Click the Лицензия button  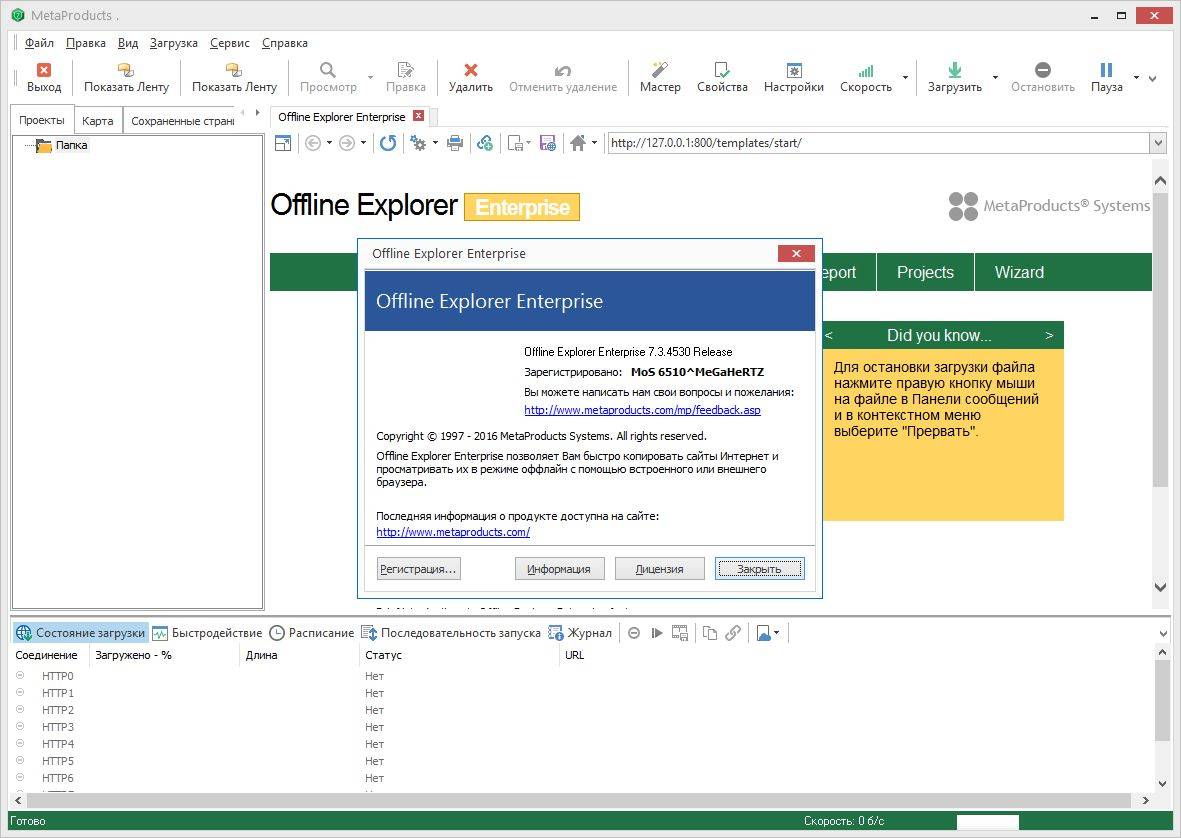659,568
